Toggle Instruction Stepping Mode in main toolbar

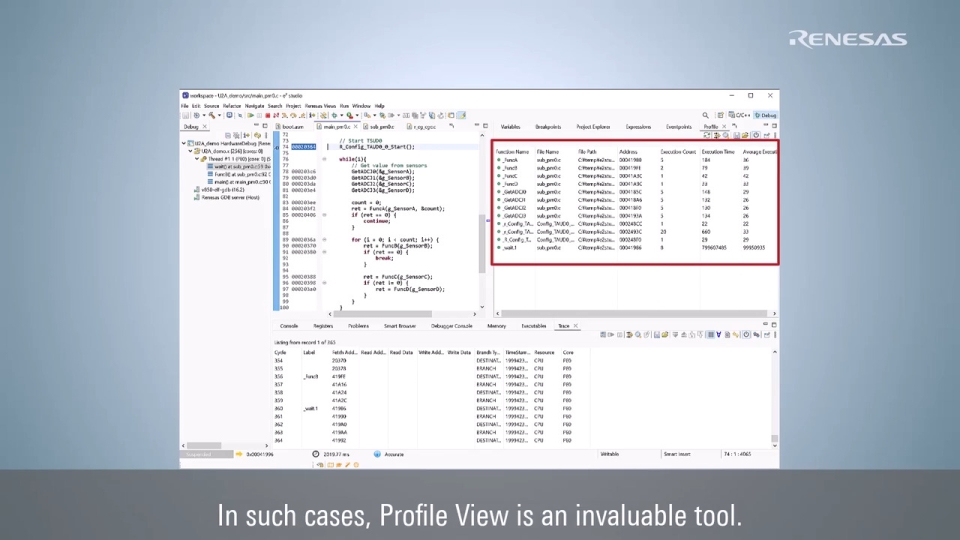pyautogui.click(x=312, y=115)
